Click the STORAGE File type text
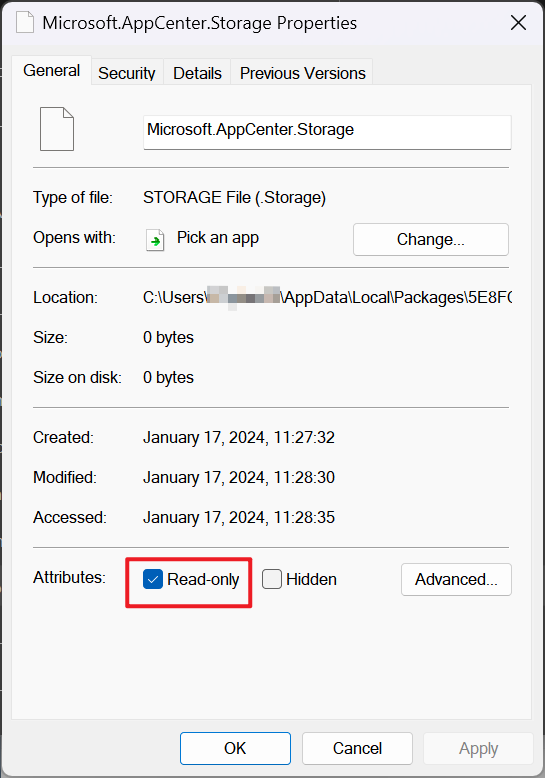545x778 pixels. [234, 197]
